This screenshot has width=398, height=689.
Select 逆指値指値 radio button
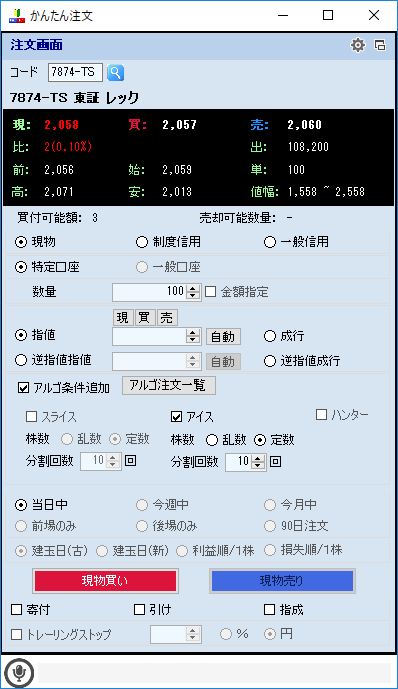21,360
